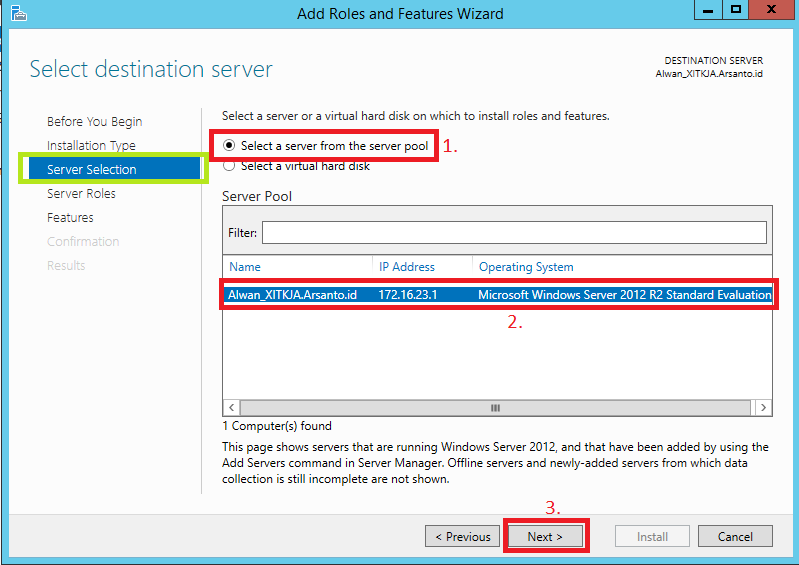Click the horizontal scrollbar thumb
This screenshot has width=799, height=565.
[495, 408]
